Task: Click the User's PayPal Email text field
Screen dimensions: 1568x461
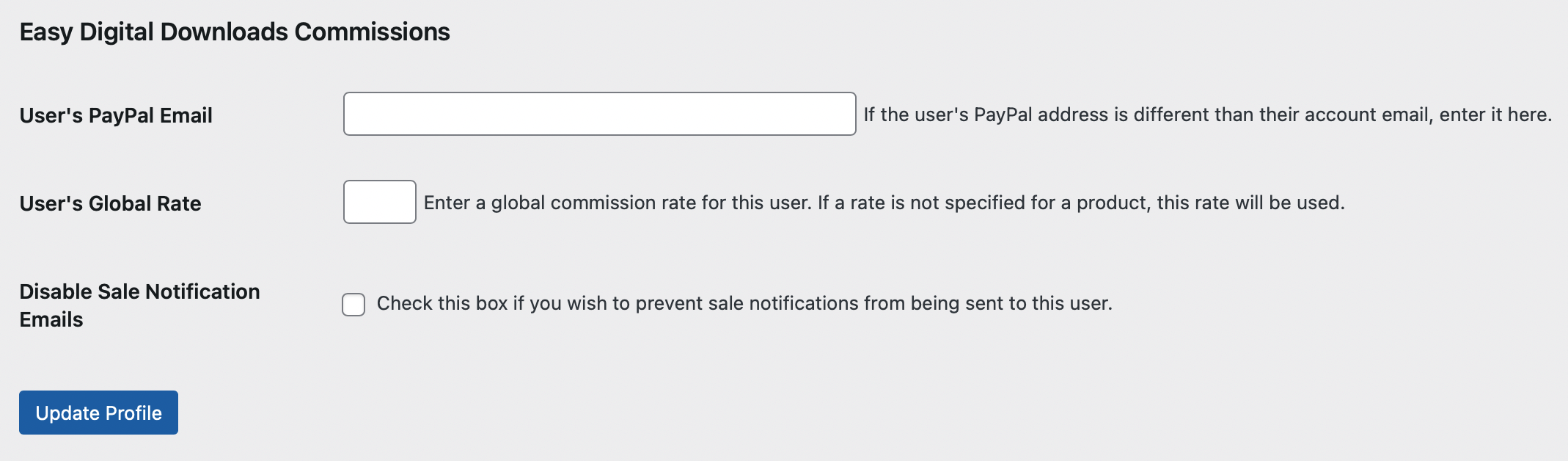Action: click(599, 114)
